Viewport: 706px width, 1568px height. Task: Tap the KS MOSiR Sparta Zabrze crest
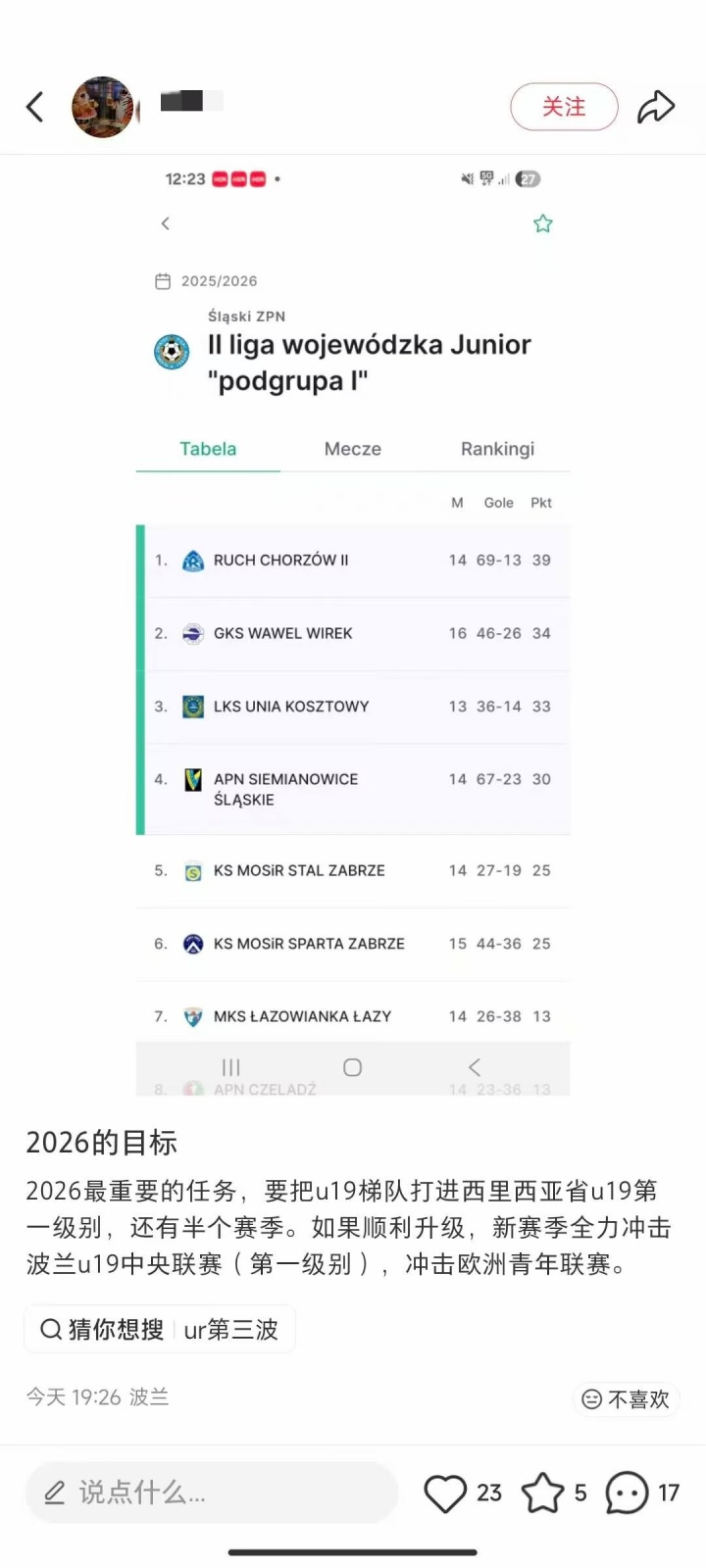[193, 944]
